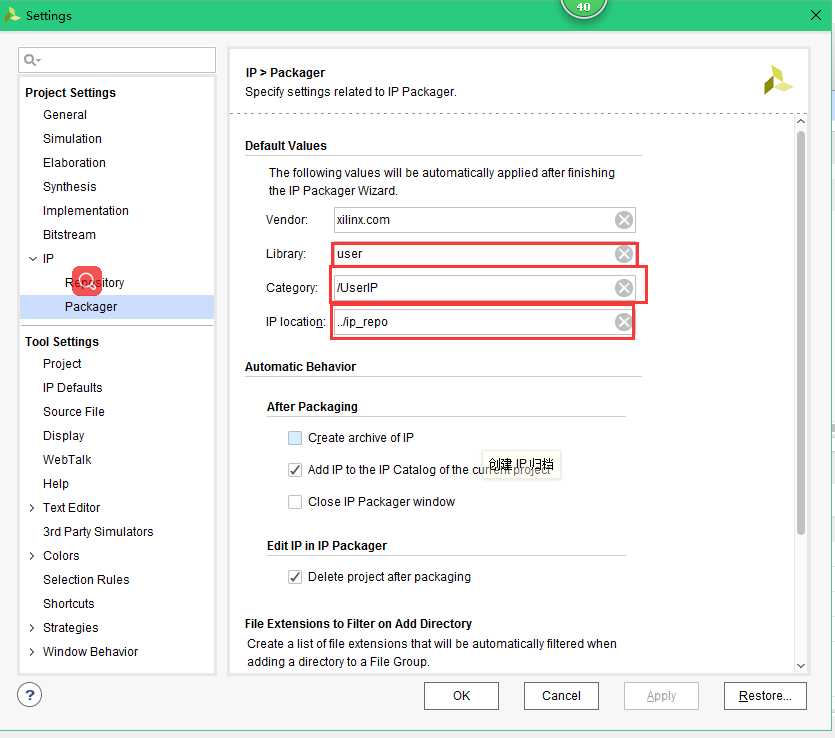Viewport: 835px width, 738px height.
Task: Clear the Library field value
Action: (x=624, y=254)
